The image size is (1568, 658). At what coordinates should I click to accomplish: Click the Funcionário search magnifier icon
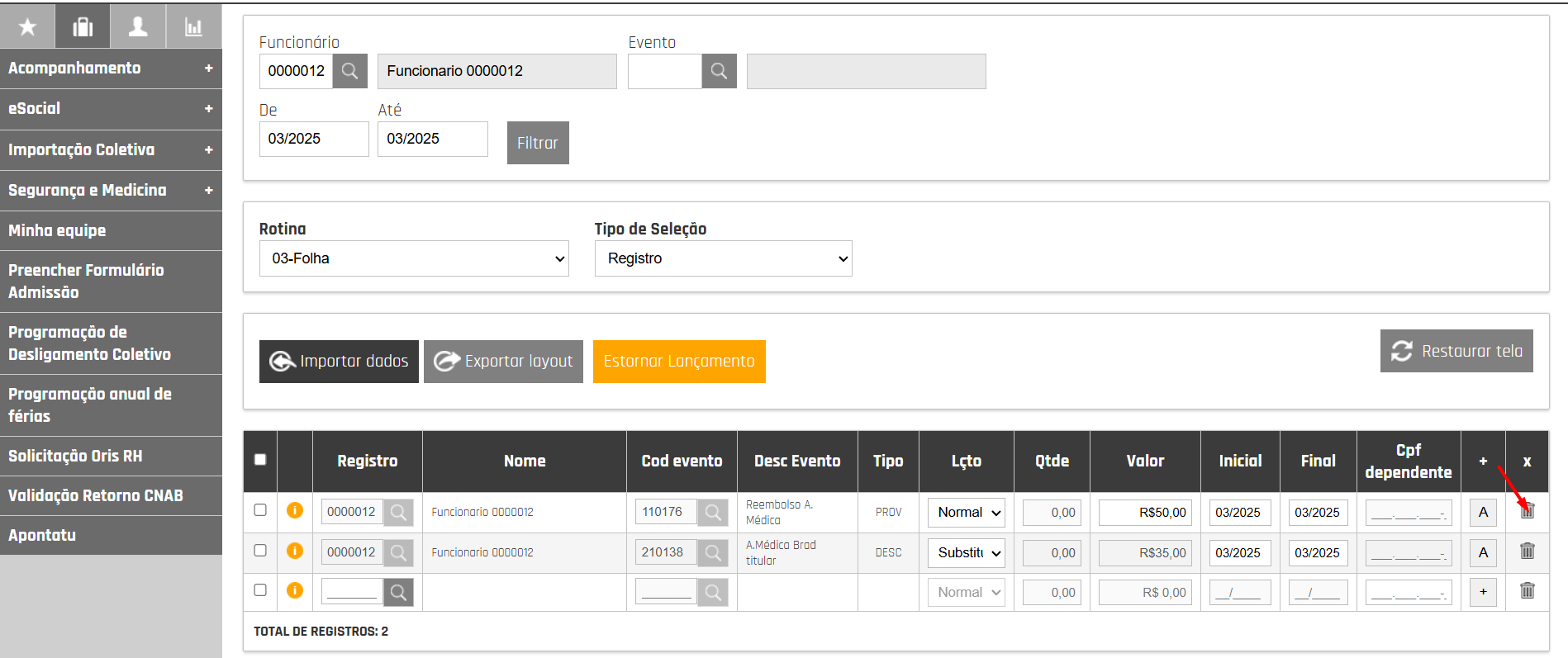[350, 71]
